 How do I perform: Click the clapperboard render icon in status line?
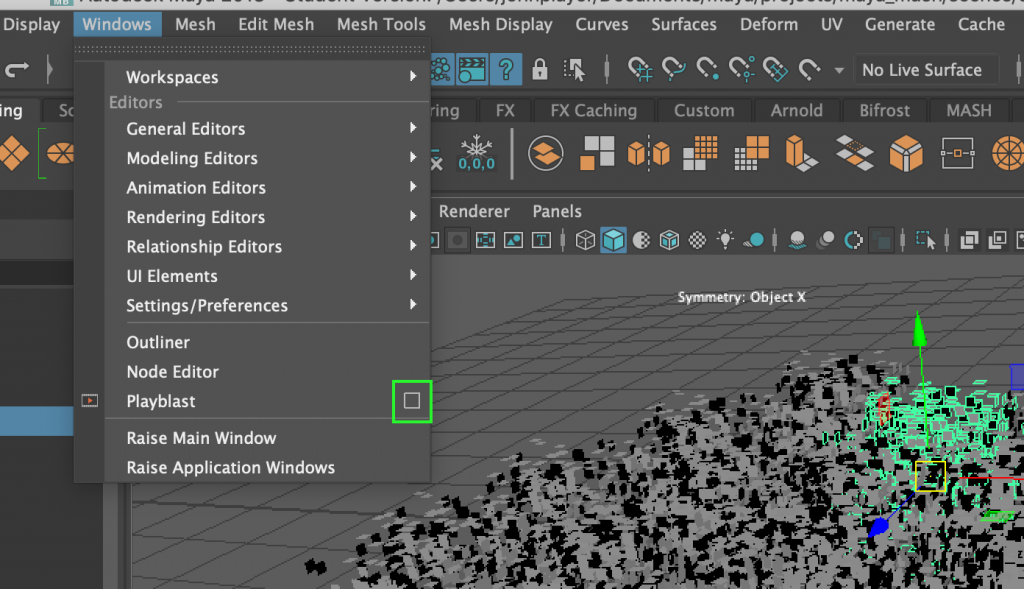point(472,70)
